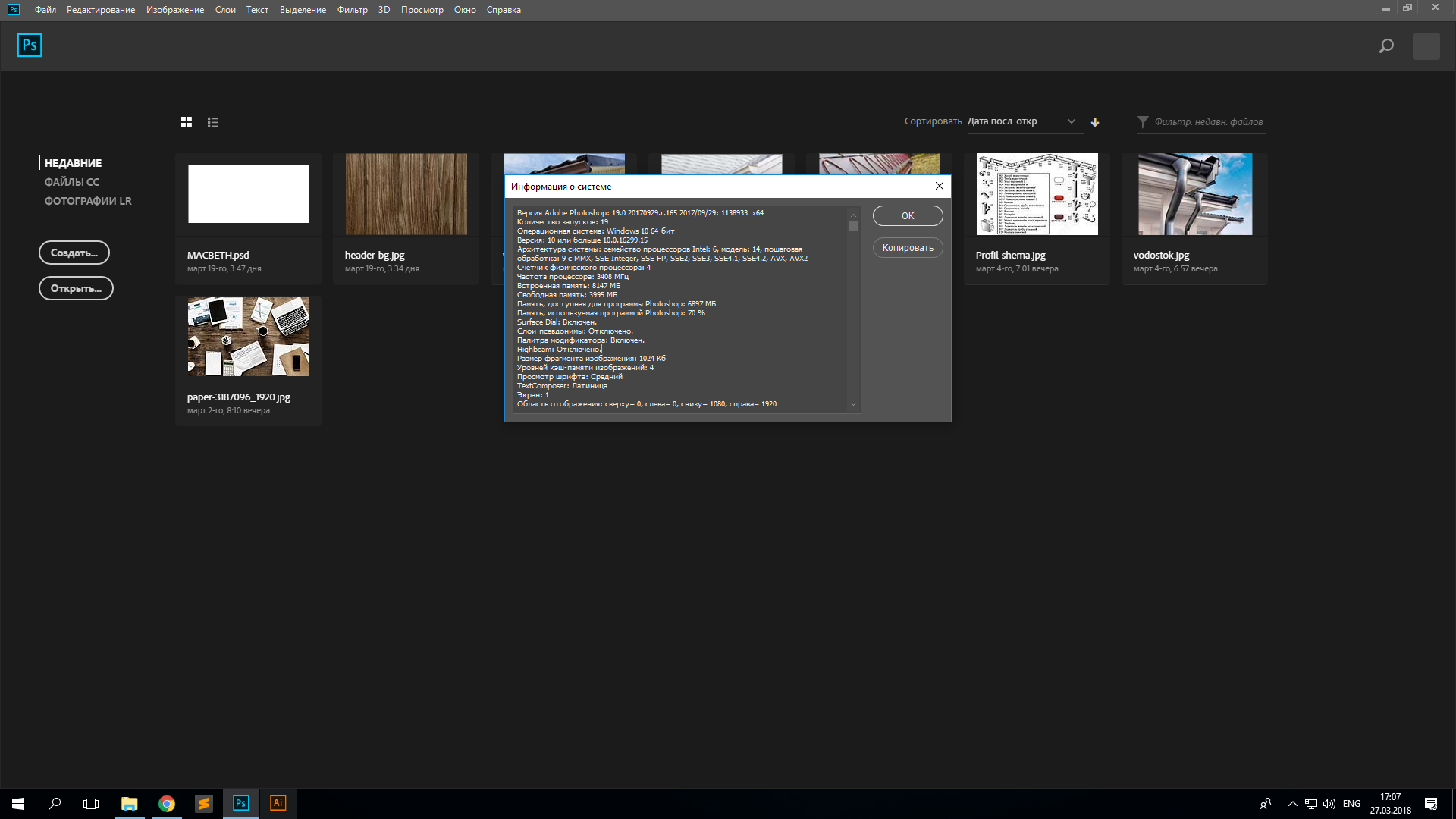
Task: Click the 'Операционная система' info line
Action: (596, 231)
